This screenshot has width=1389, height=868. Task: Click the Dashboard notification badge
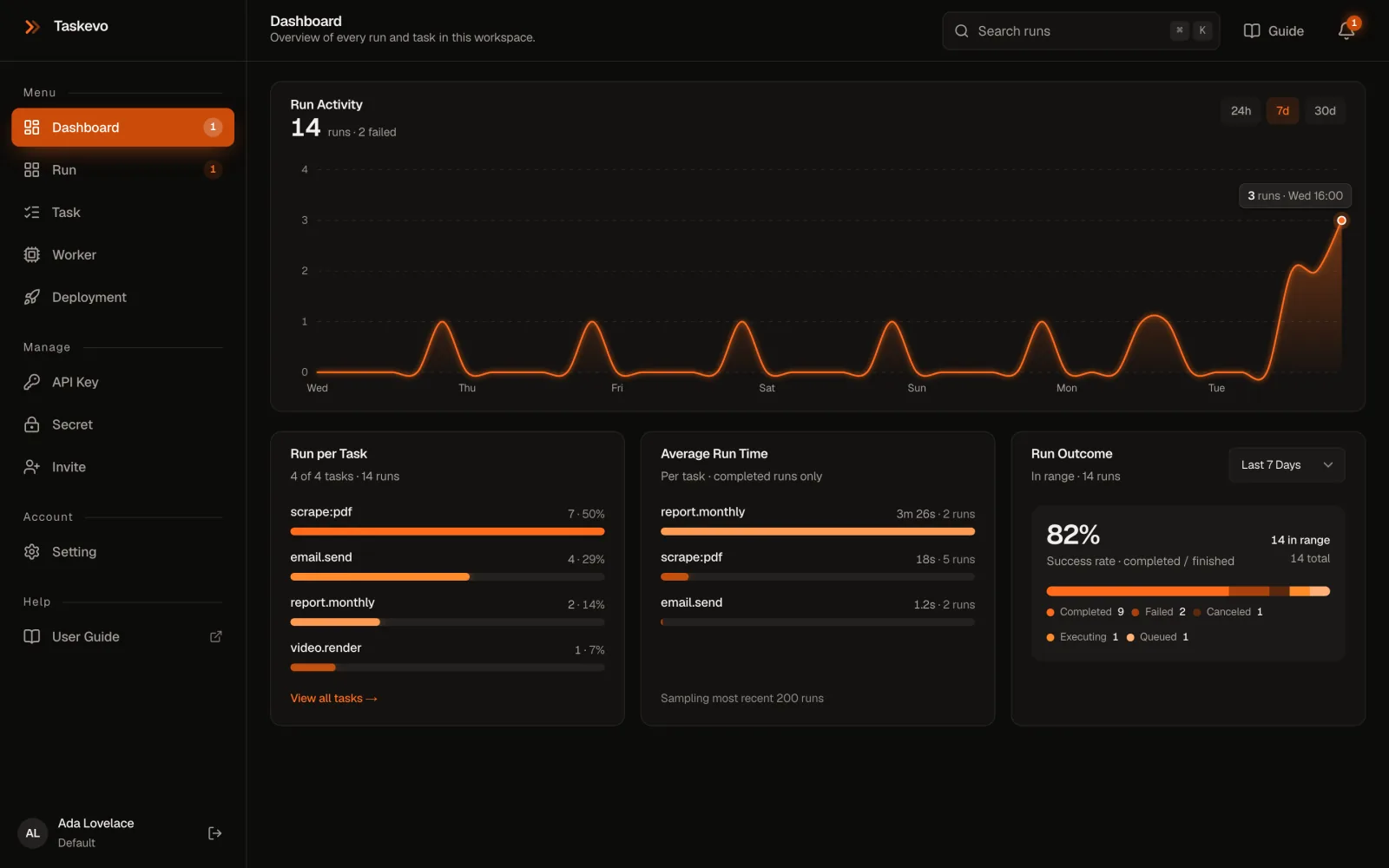click(213, 128)
